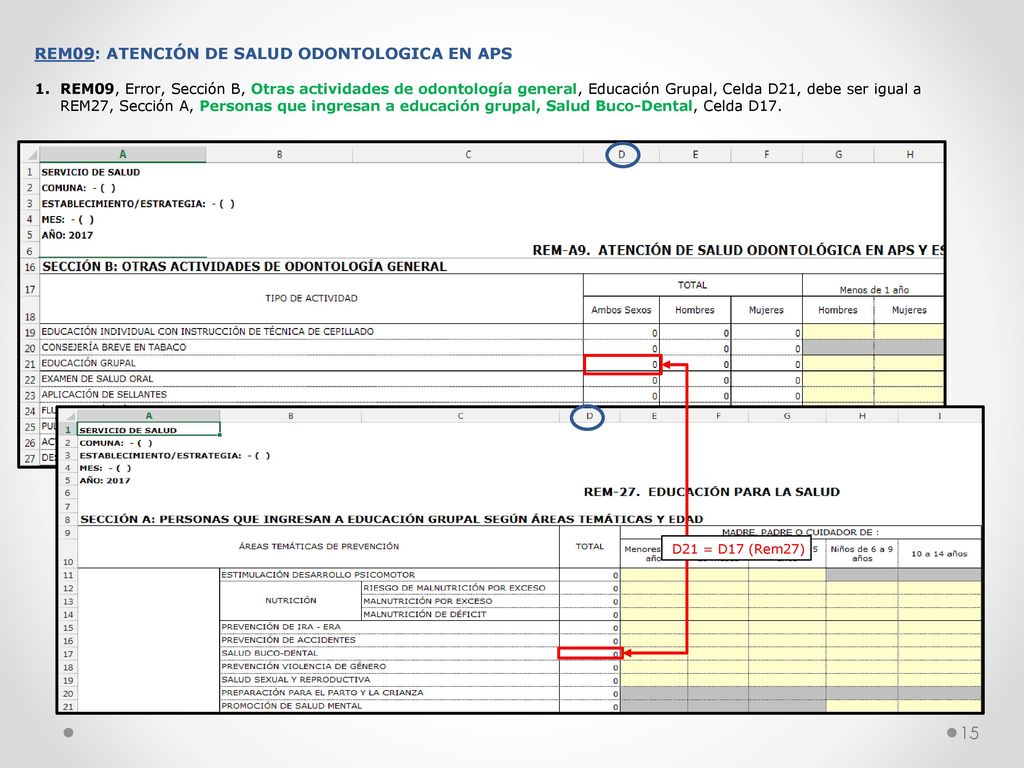Viewport: 1024px width, 768px height.
Task: Click 'SERVICIO DE SALUD' cell in REM-A9 sheet
Action: pyautogui.click(x=91, y=172)
